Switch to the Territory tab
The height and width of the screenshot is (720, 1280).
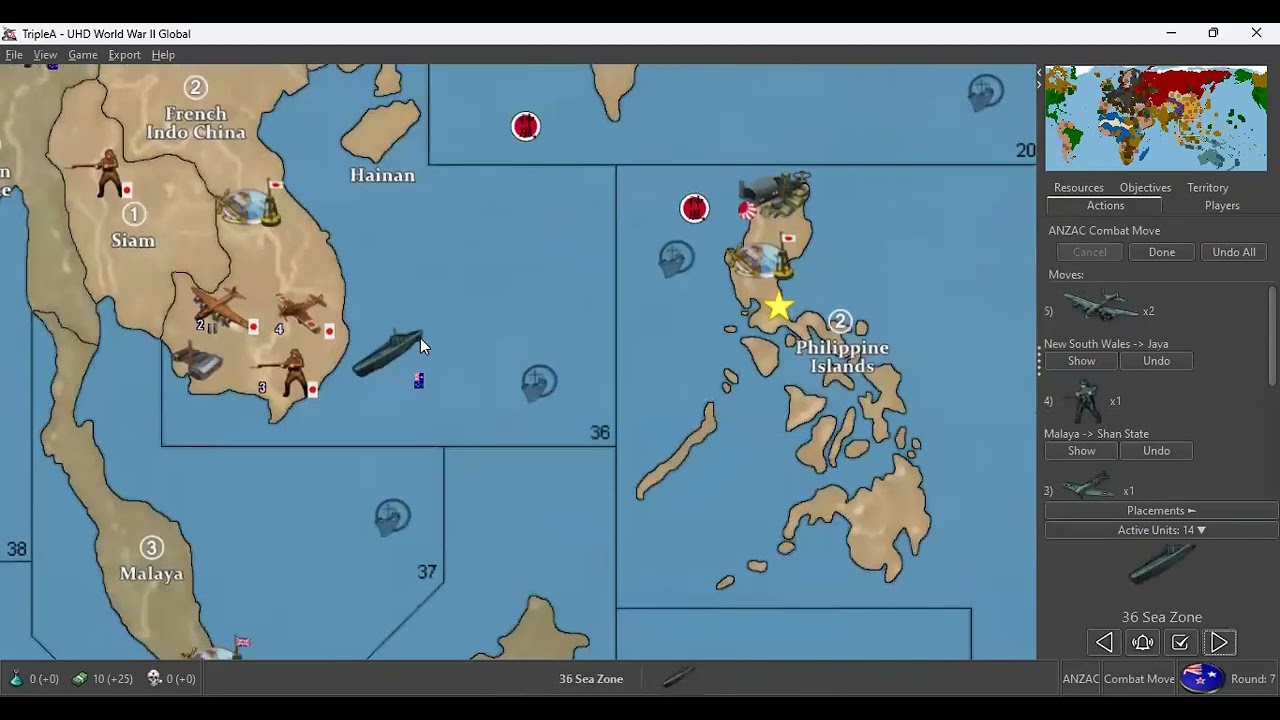click(1208, 188)
